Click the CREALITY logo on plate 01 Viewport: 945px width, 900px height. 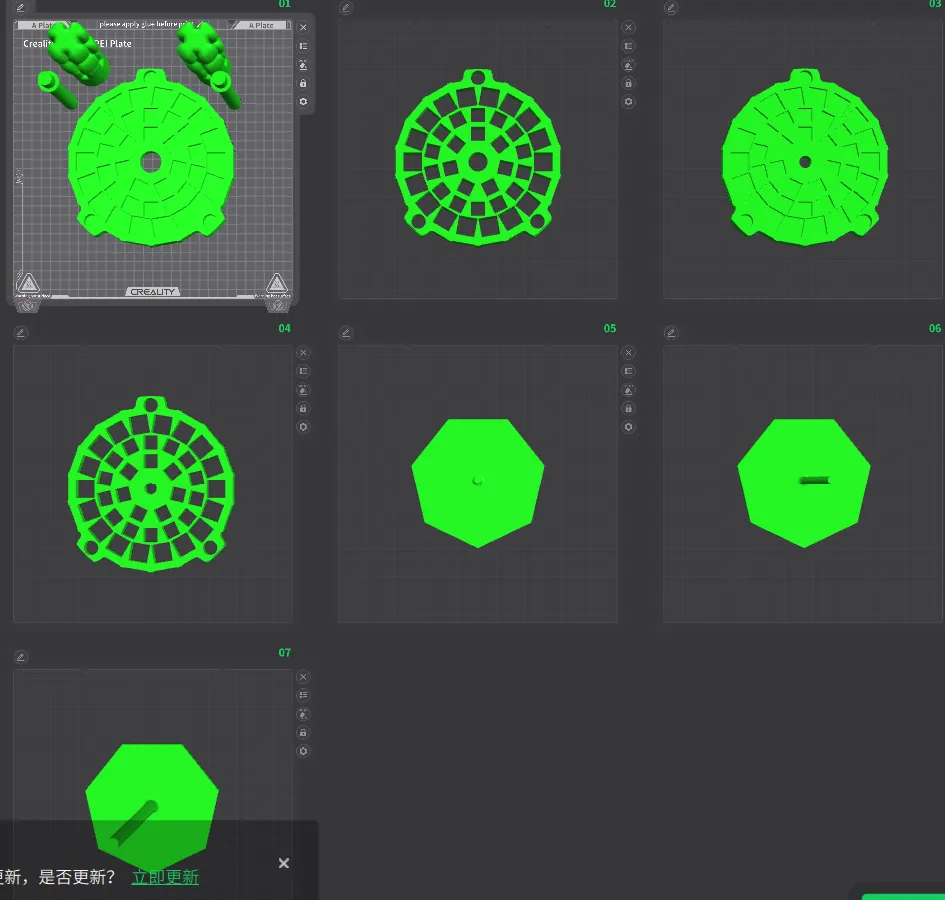[x=152, y=292]
